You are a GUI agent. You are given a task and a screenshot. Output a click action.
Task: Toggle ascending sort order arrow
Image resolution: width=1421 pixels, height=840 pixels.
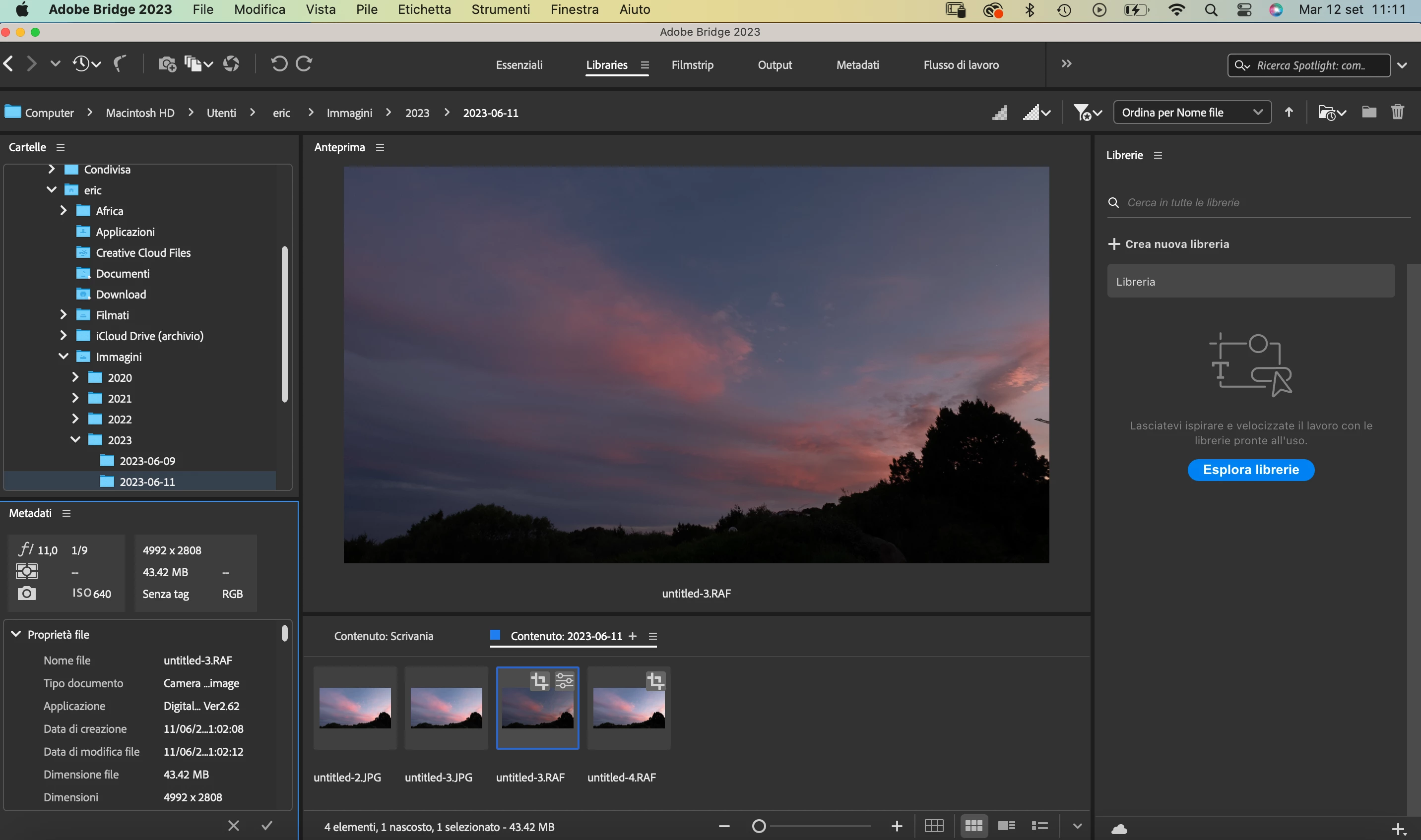pos(1289,112)
